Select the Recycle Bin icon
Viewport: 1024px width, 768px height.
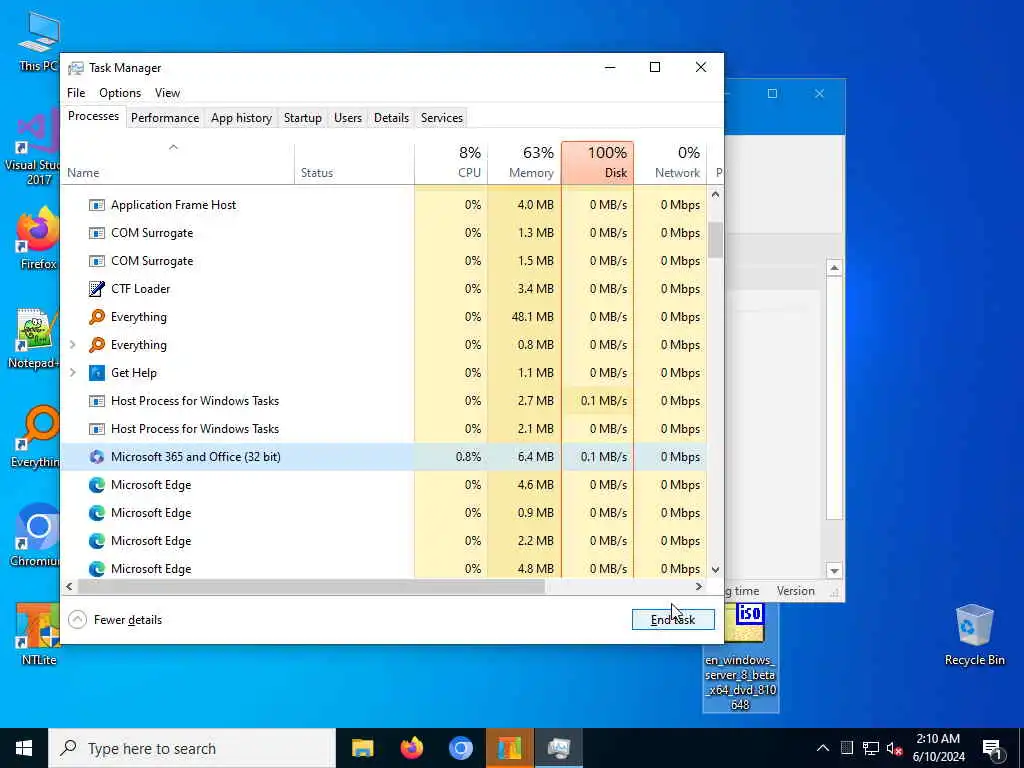coord(974,635)
